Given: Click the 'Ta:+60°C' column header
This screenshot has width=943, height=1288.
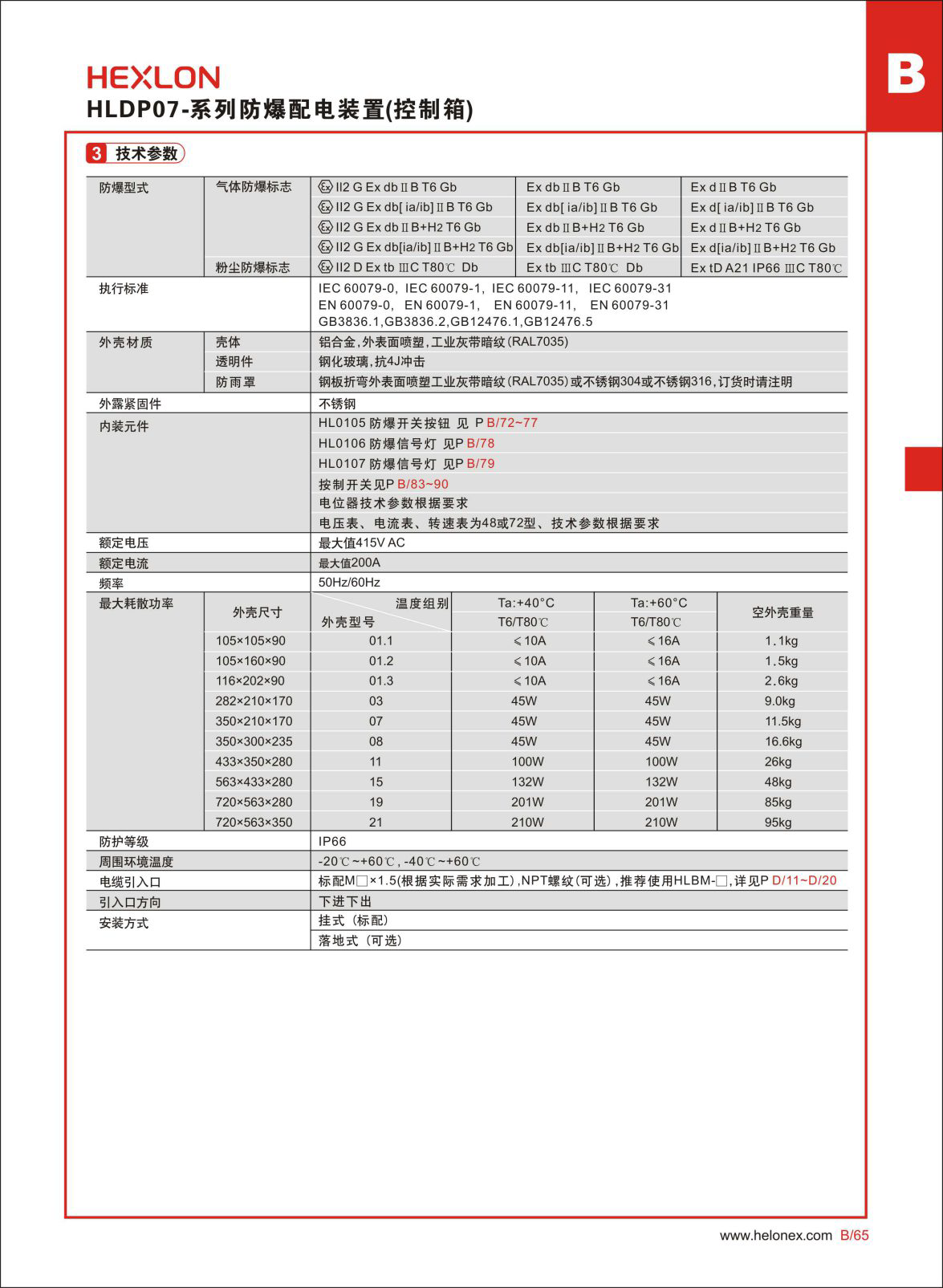Looking at the screenshot, I should pos(659,603).
